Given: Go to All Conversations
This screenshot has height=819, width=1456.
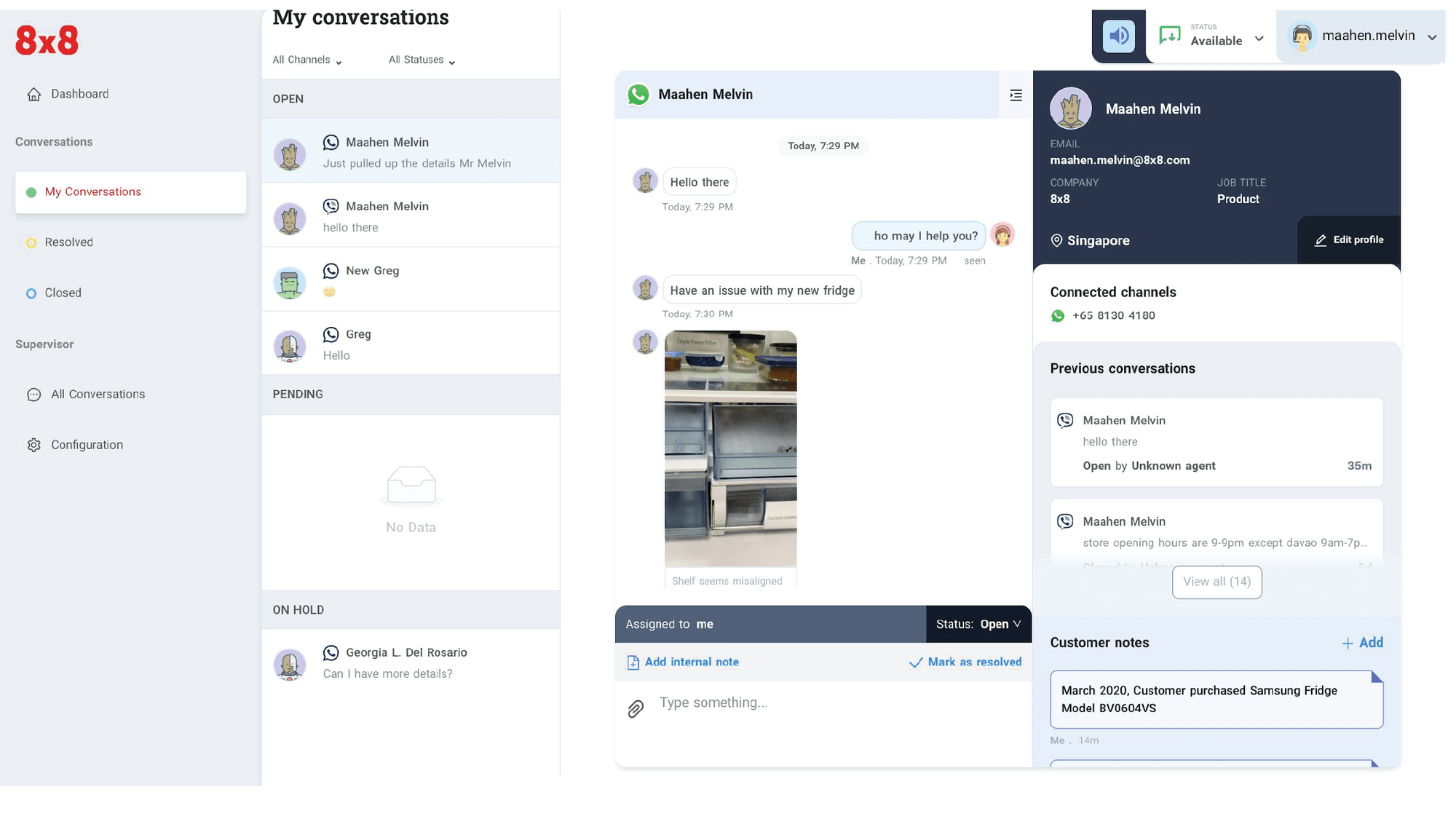Looking at the screenshot, I should pos(98,394).
